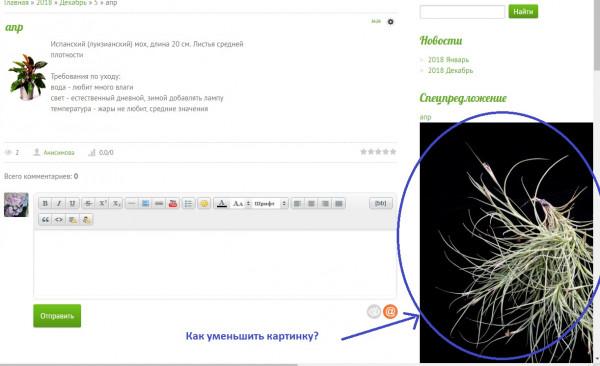Click the Найти search button

tap(523, 11)
